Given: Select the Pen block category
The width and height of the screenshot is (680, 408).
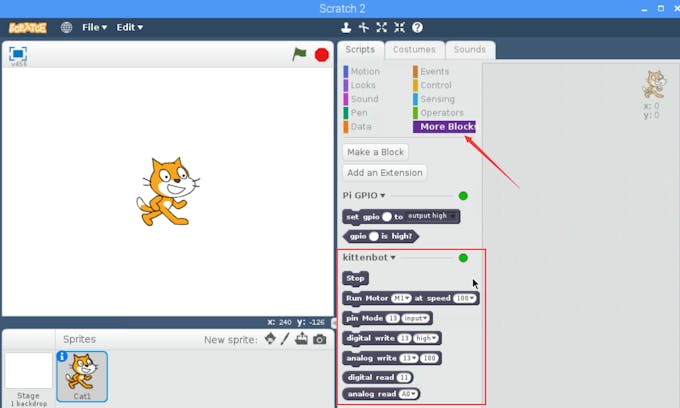Looking at the screenshot, I should [x=356, y=113].
